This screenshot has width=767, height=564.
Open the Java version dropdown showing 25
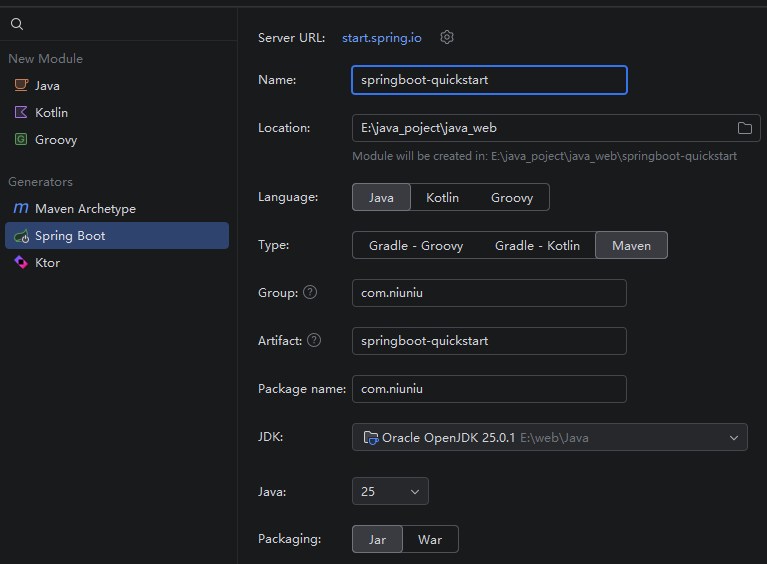390,491
